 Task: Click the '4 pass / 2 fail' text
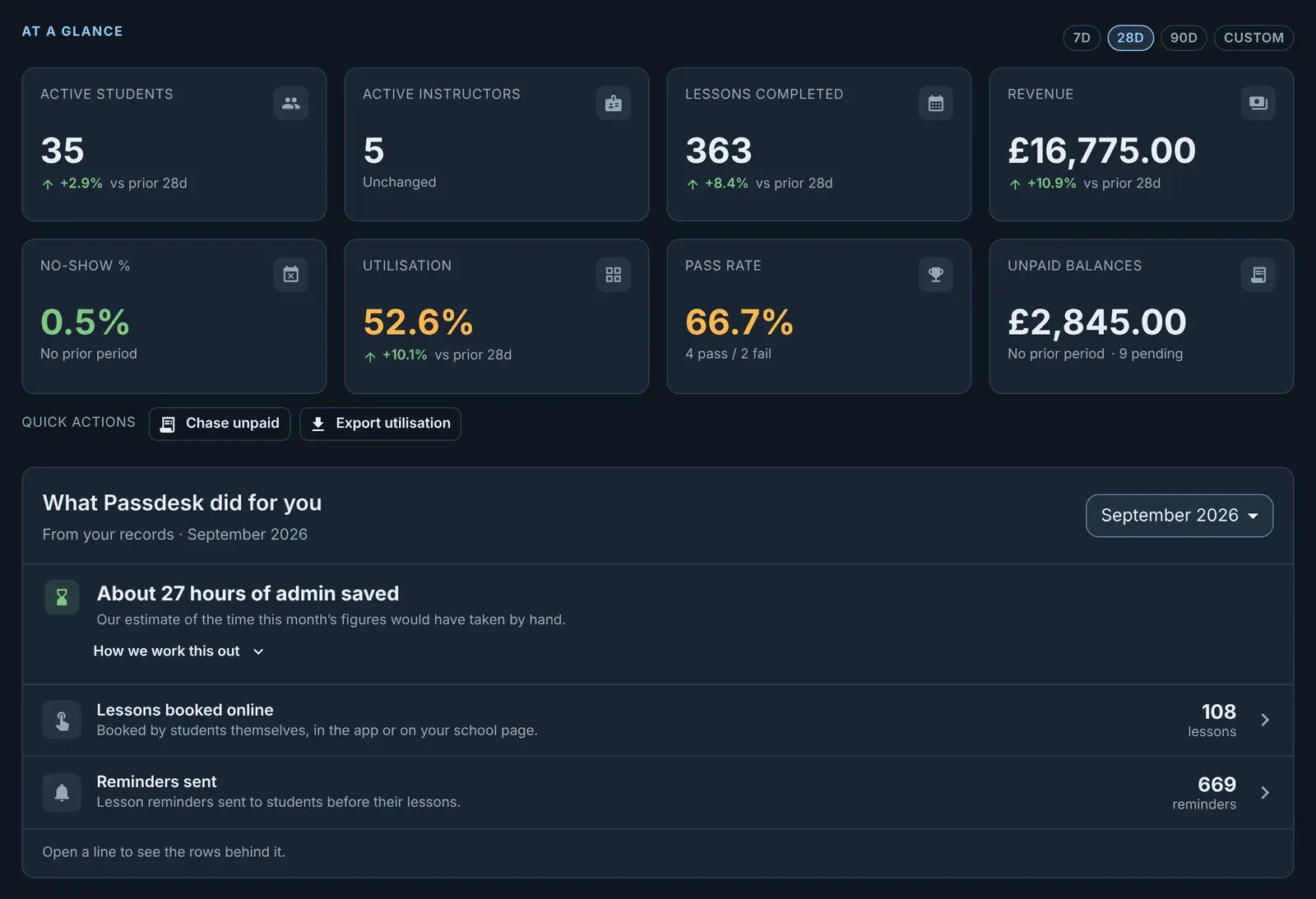(729, 354)
